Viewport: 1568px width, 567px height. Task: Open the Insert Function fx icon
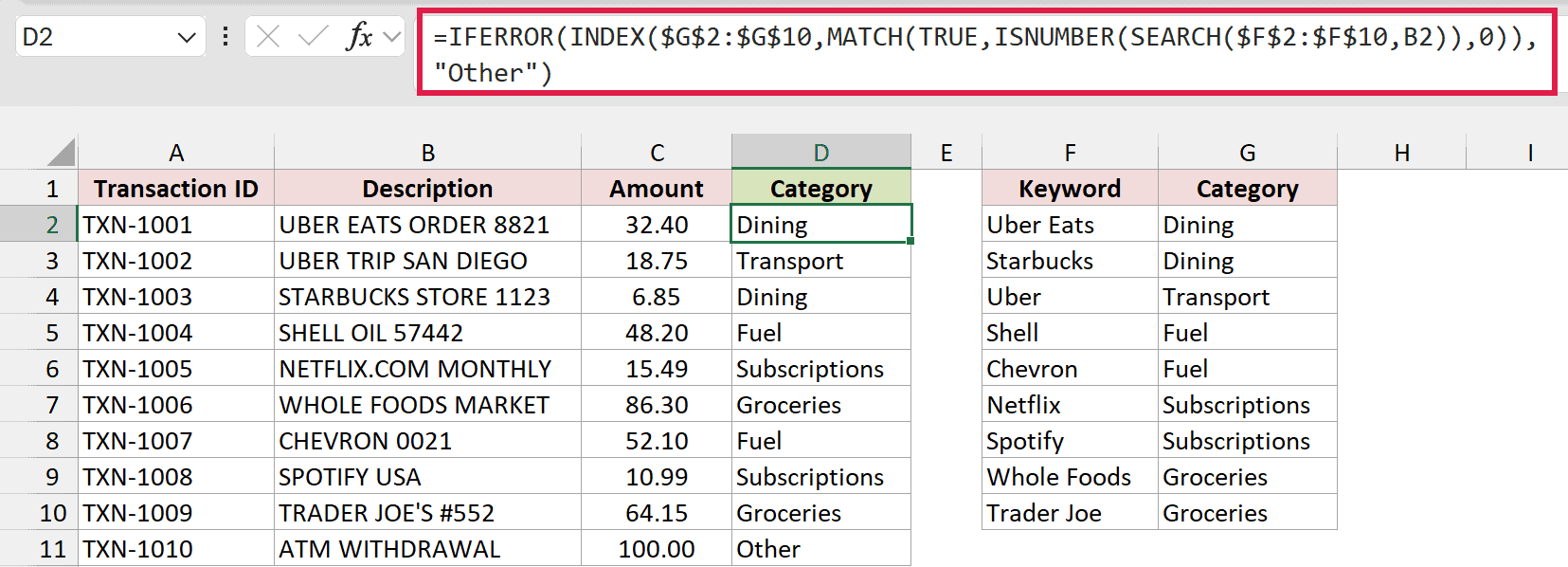[359, 37]
